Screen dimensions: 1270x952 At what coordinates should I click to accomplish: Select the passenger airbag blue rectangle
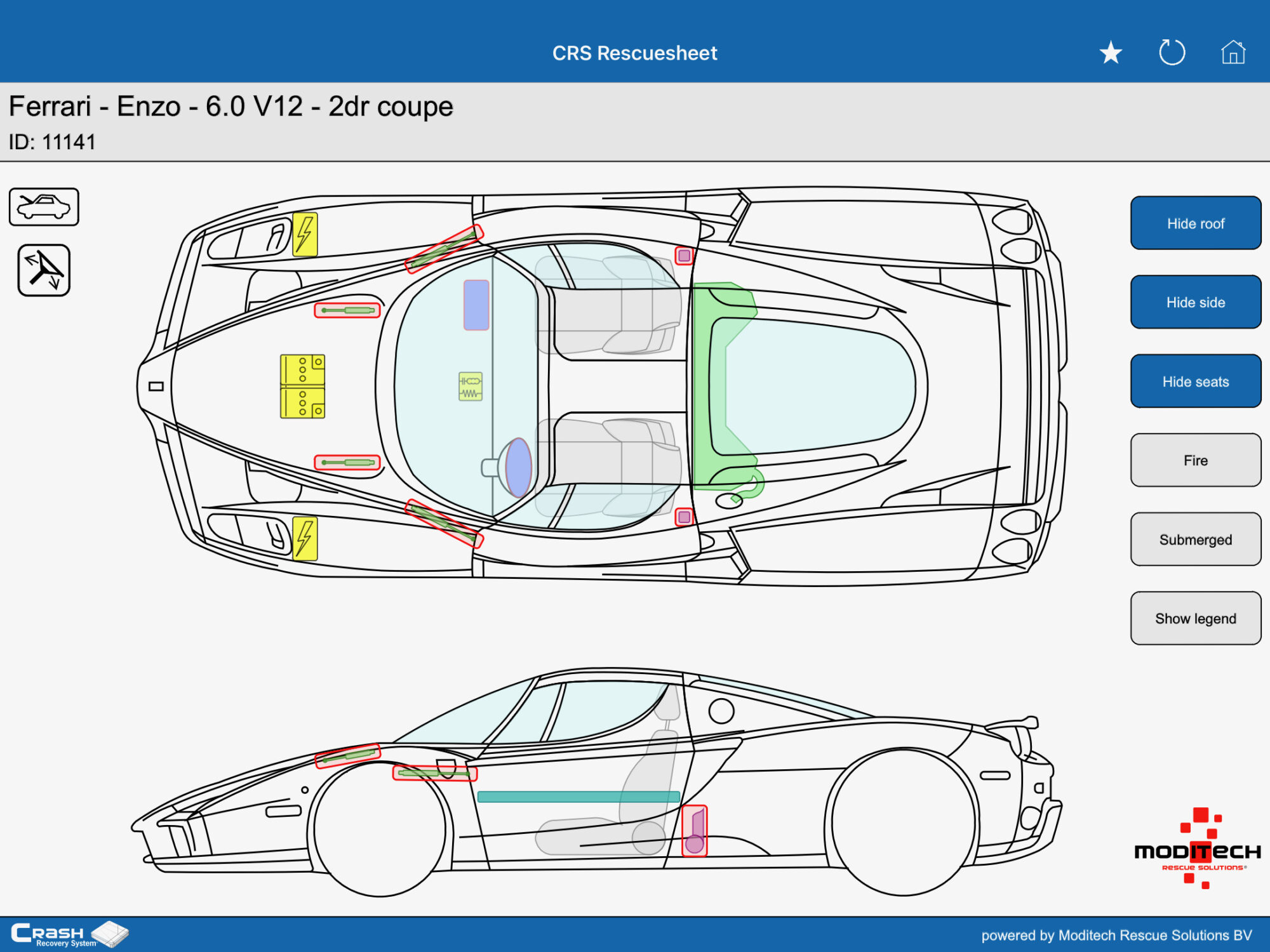[x=476, y=305]
